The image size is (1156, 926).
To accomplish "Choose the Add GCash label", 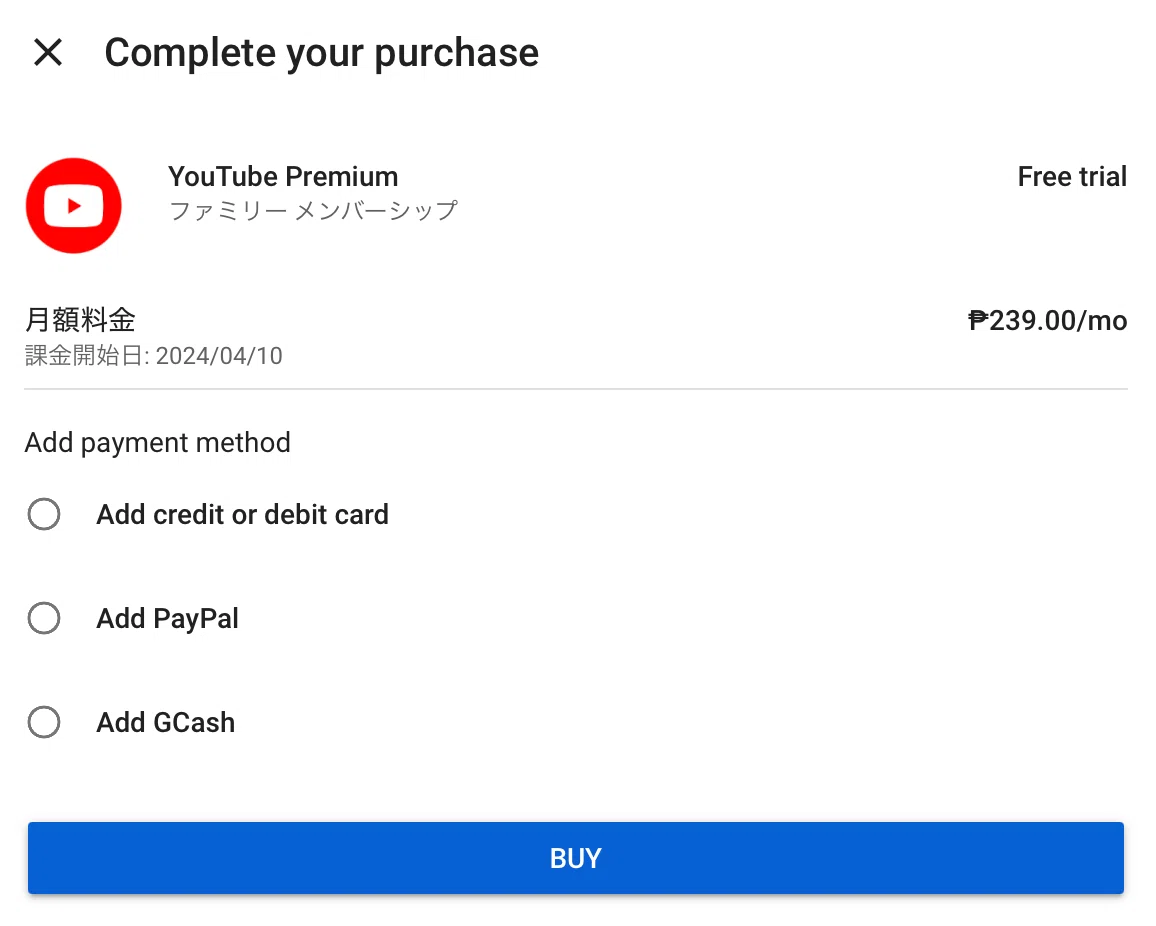I will 166,723.
